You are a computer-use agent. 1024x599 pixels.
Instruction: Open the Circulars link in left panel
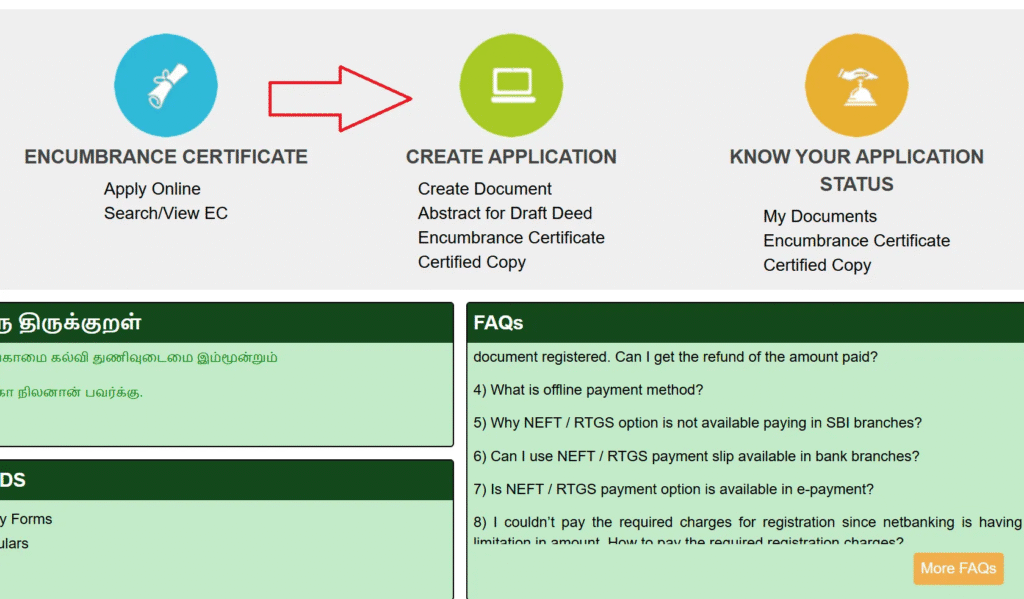tap(14, 543)
